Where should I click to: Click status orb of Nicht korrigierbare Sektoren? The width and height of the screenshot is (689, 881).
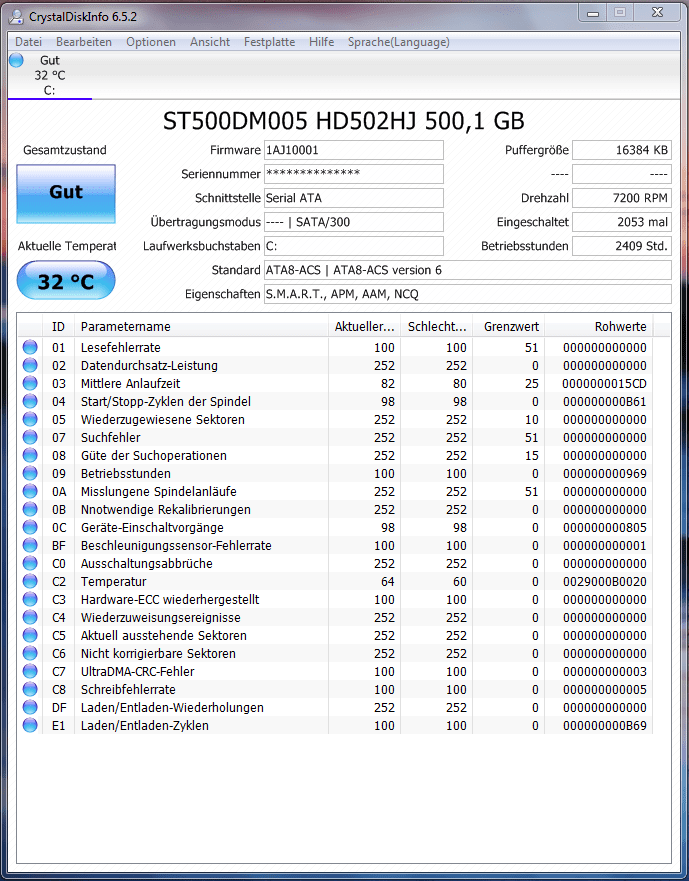point(30,653)
